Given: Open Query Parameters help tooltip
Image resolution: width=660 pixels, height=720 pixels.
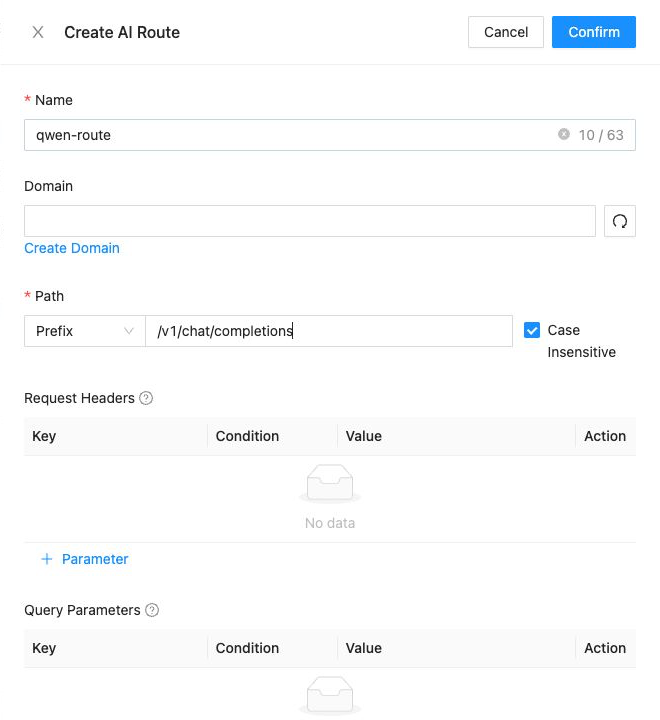Looking at the screenshot, I should click(x=152, y=610).
